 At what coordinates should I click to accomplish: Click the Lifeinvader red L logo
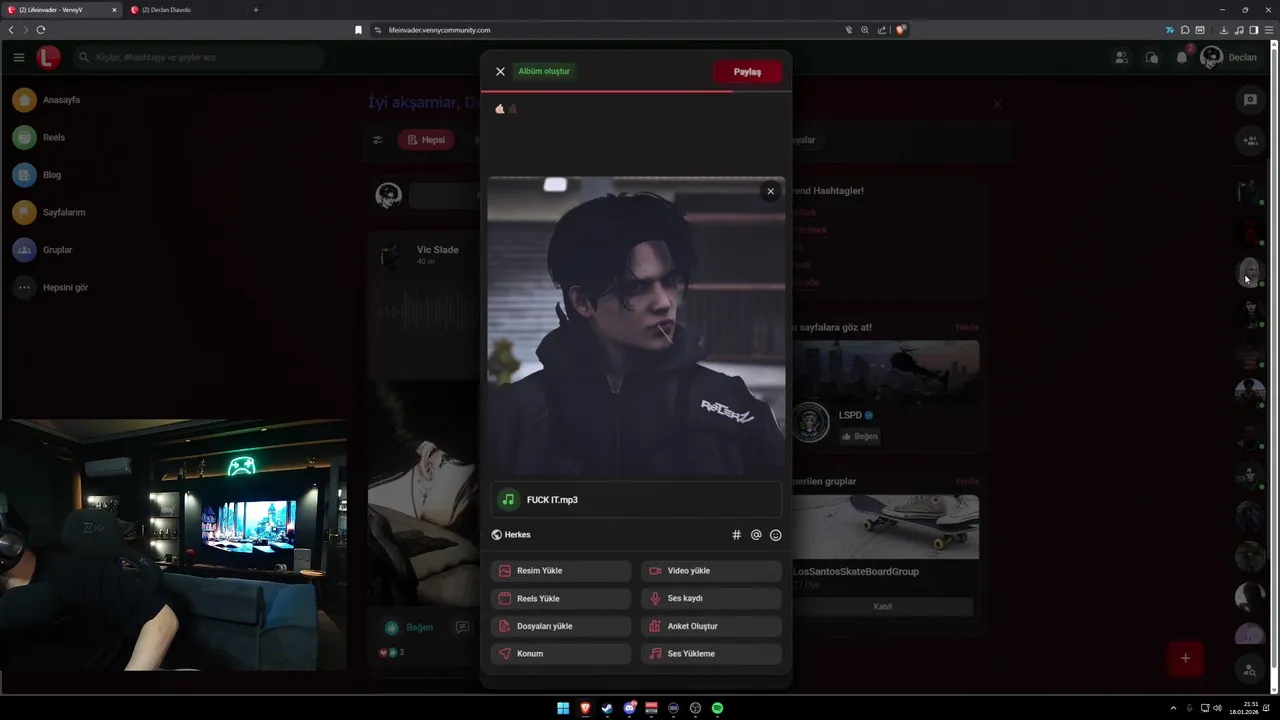point(48,57)
